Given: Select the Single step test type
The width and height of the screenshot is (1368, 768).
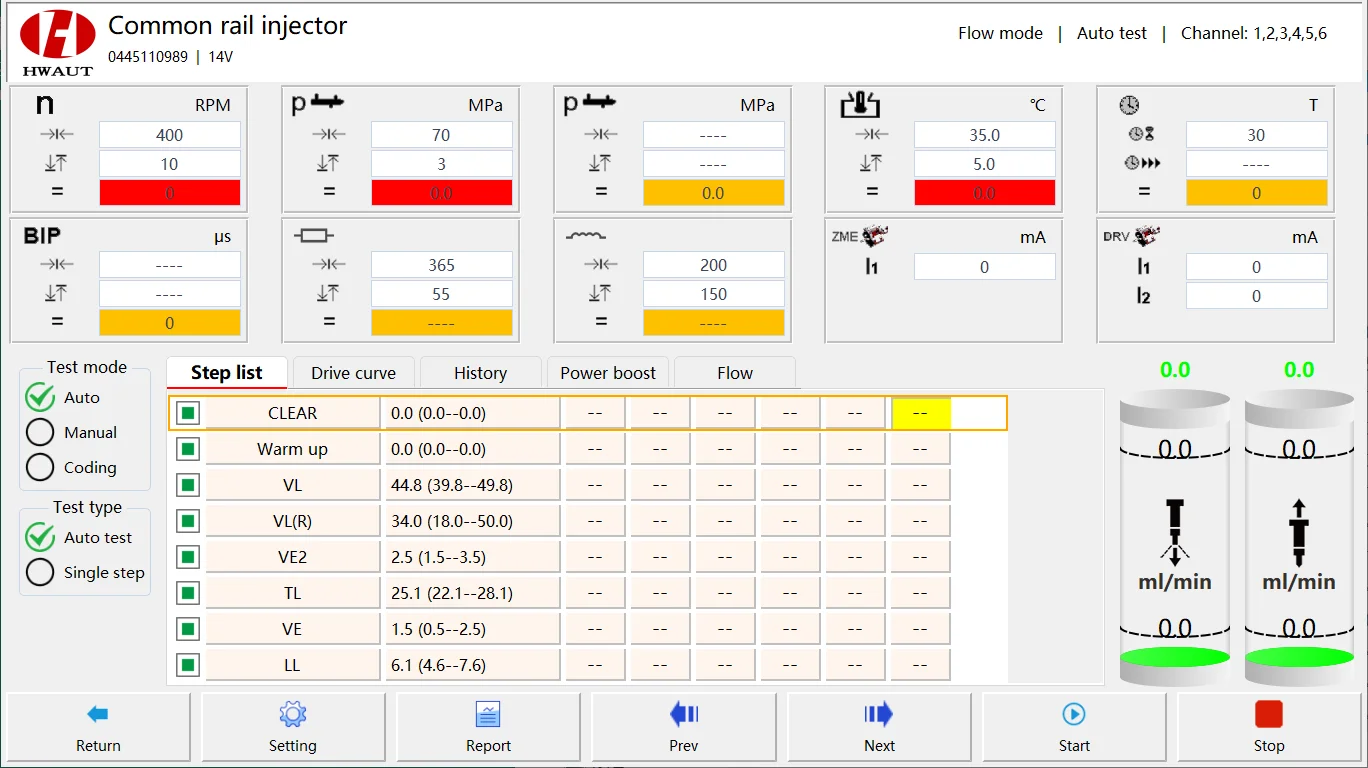Looking at the screenshot, I should pyautogui.click(x=41, y=573).
